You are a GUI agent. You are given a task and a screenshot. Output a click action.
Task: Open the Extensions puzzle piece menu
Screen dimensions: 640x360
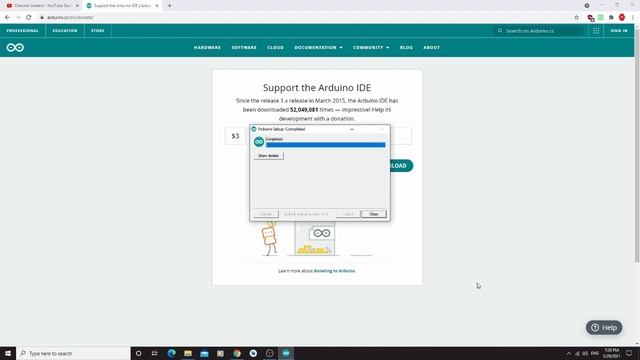(611, 17)
